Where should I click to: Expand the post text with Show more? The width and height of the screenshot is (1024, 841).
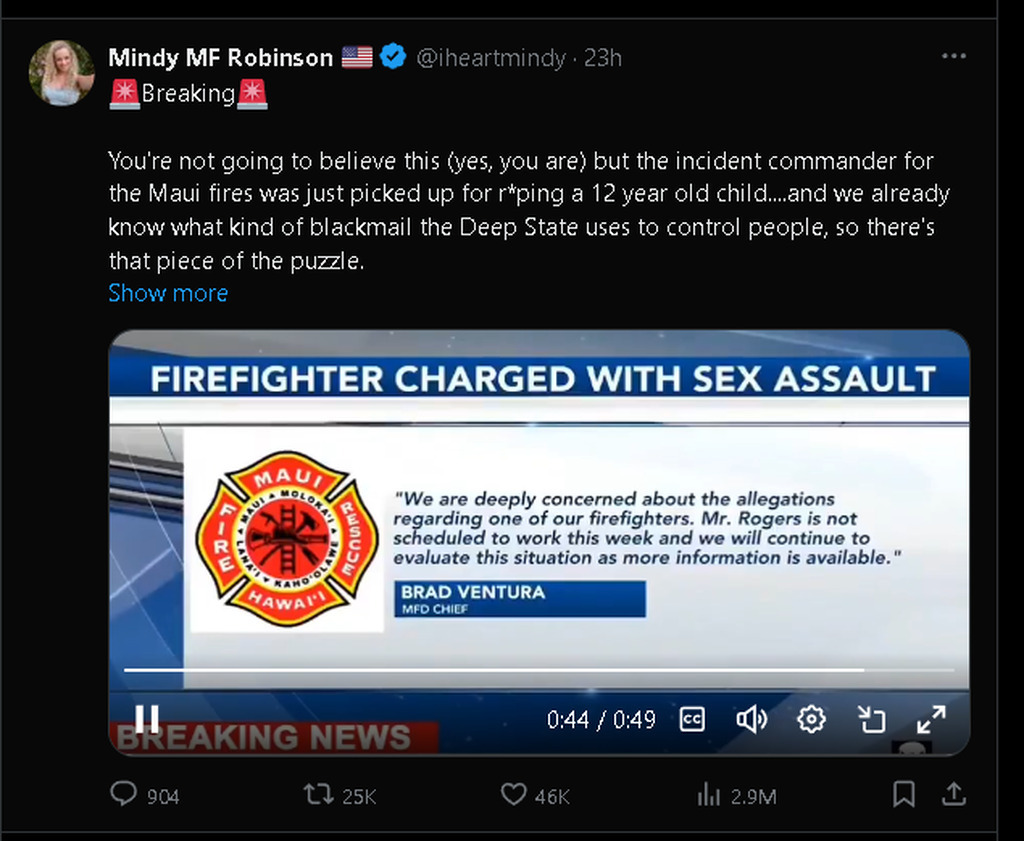tap(168, 293)
